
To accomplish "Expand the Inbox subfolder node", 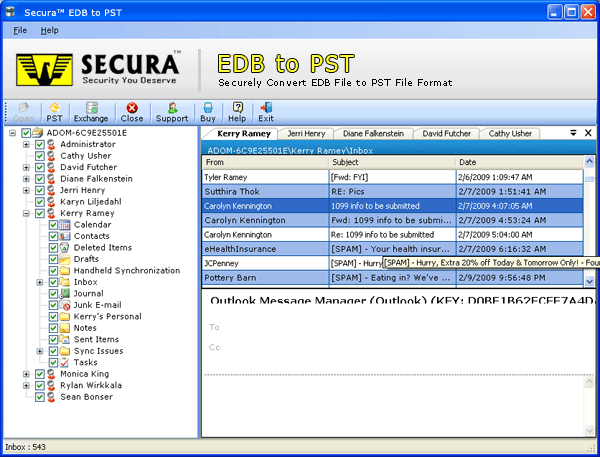I will click(40, 282).
